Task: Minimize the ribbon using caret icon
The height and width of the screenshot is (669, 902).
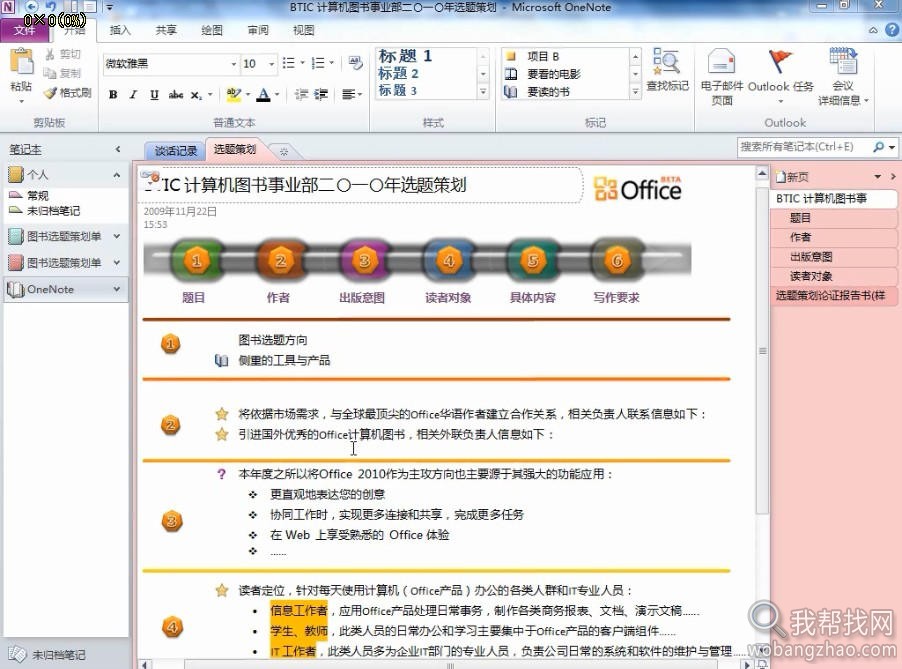Action: pos(874,30)
